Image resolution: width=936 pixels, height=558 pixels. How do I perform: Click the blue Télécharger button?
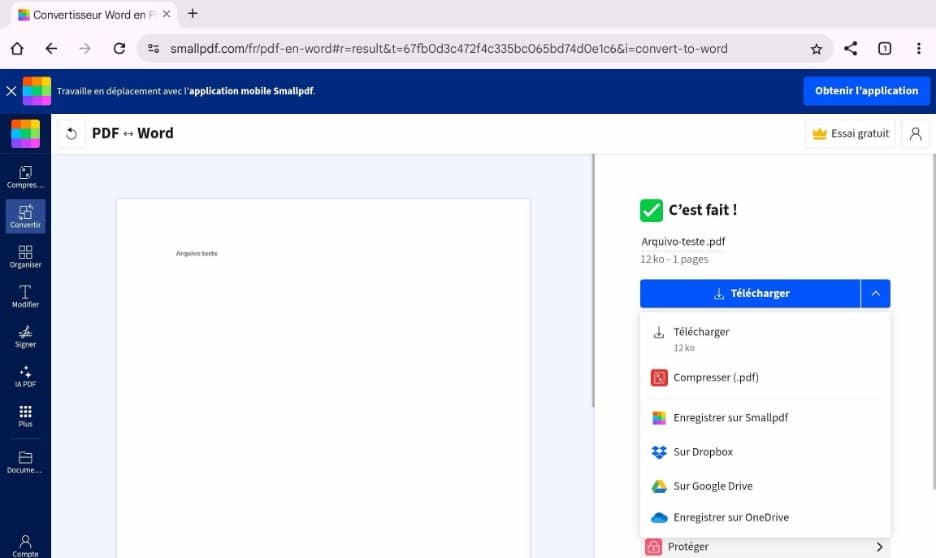pos(750,294)
